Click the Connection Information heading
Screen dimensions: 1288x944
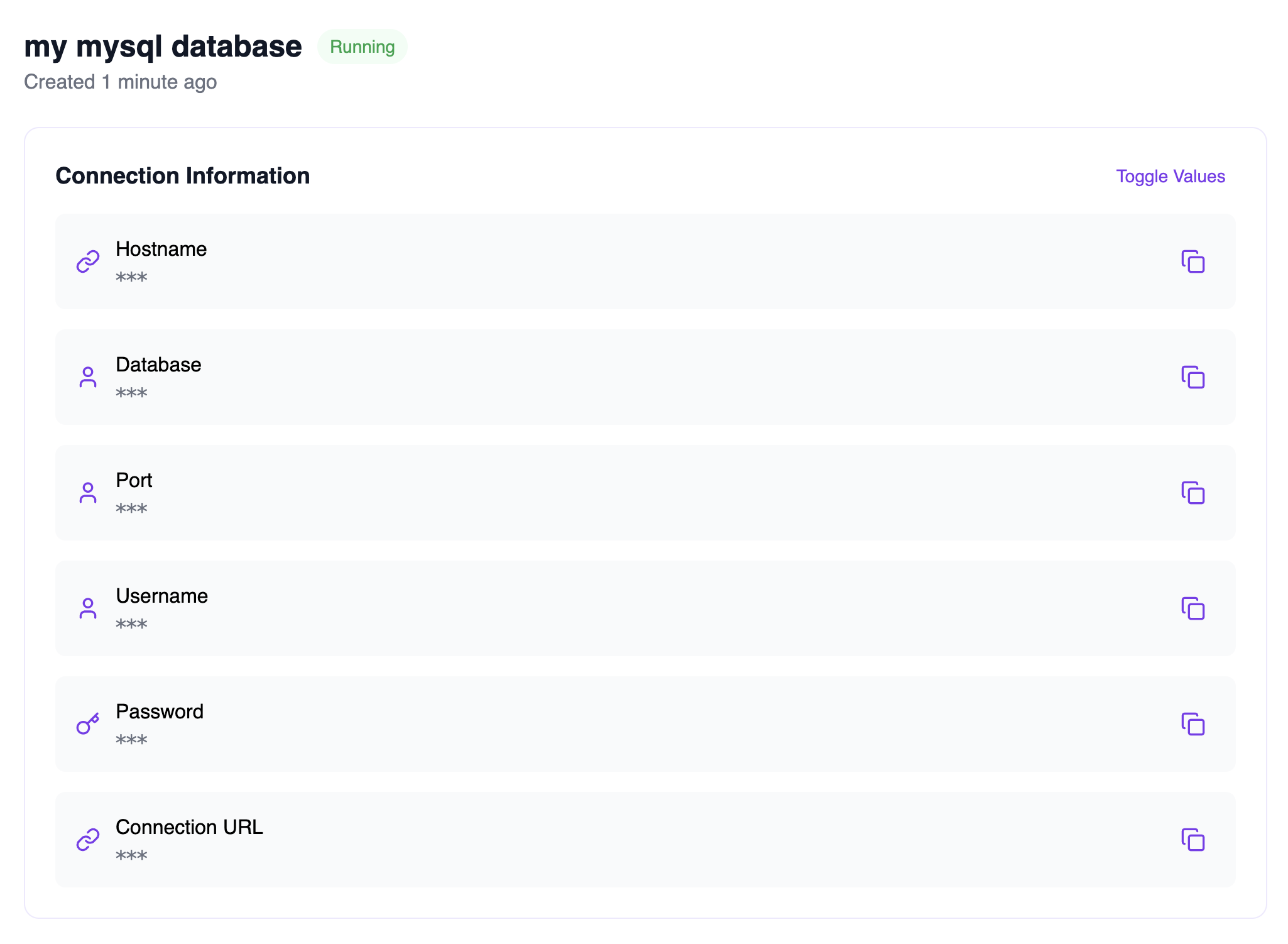pyautogui.click(x=182, y=176)
